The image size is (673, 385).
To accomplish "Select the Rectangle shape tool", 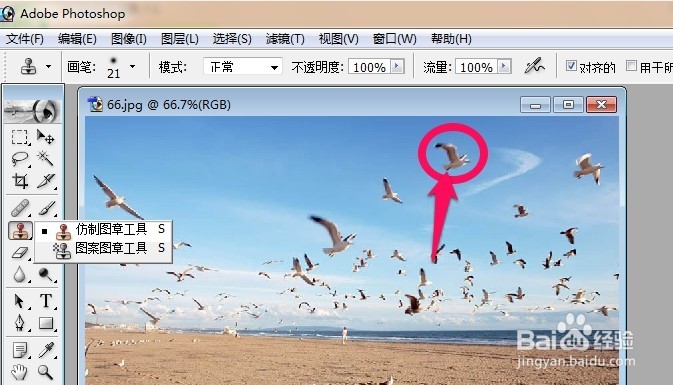I will (45, 323).
